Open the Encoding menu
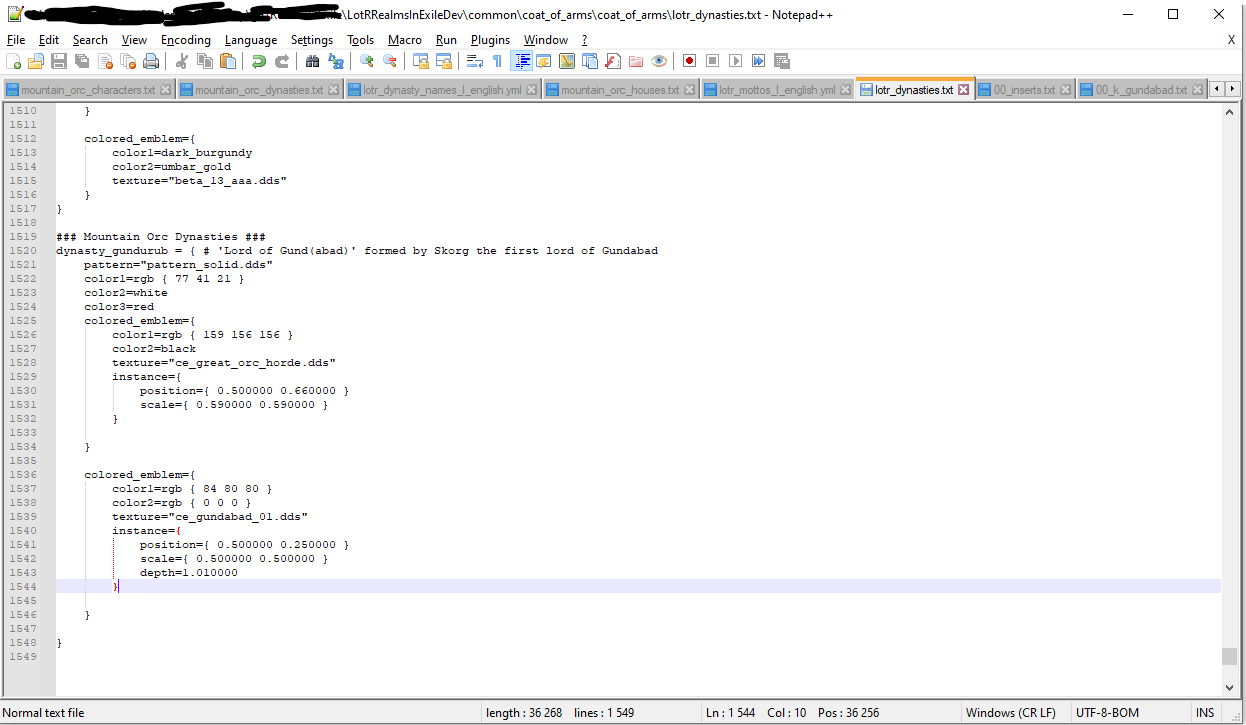The height and width of the screenshot is (725, 1246). tap(186, 40)
